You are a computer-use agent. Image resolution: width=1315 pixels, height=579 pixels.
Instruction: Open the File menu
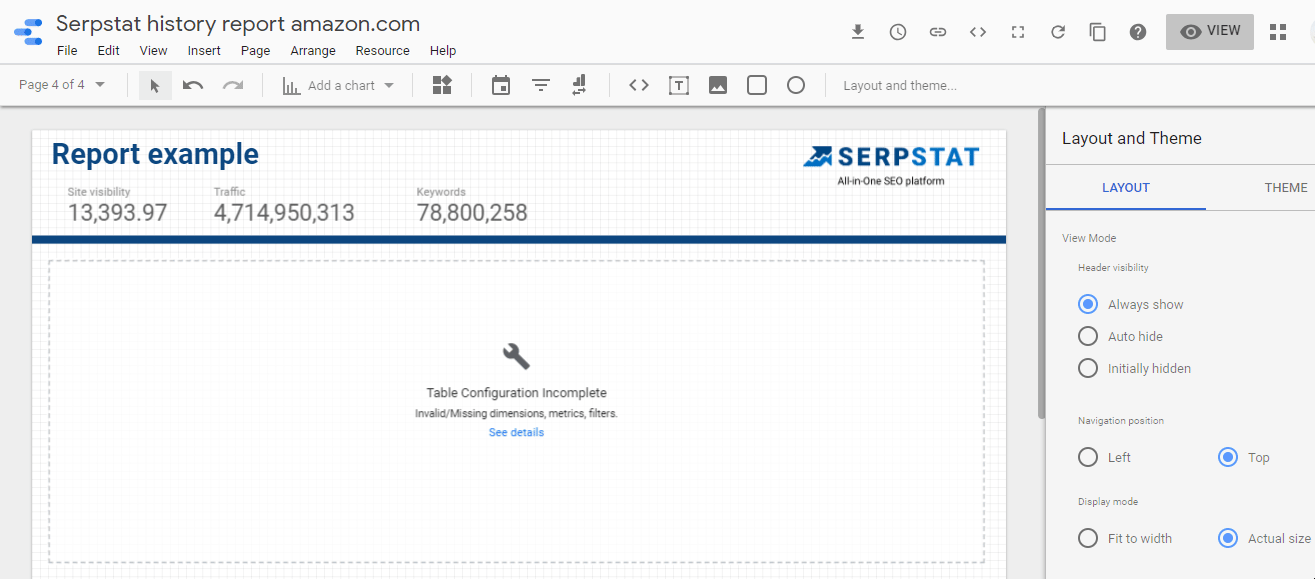tap(67, 51)
